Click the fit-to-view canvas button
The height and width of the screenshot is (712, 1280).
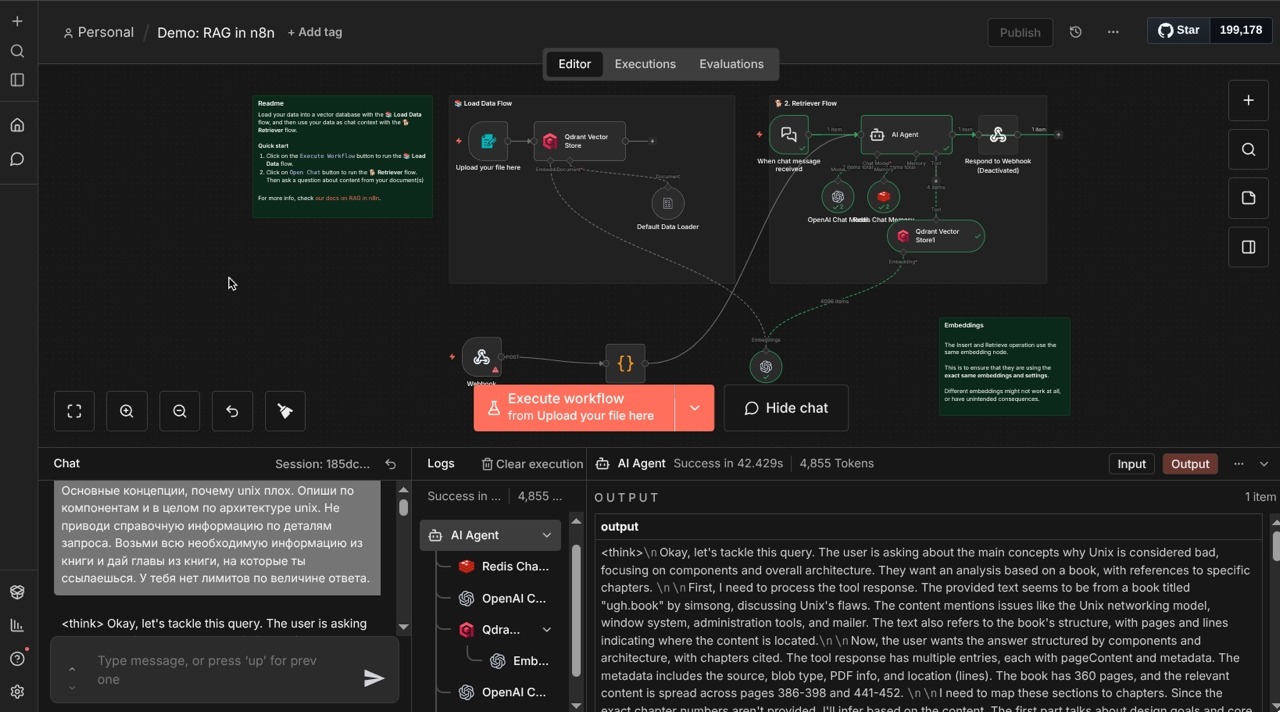[x=74, y=411]
